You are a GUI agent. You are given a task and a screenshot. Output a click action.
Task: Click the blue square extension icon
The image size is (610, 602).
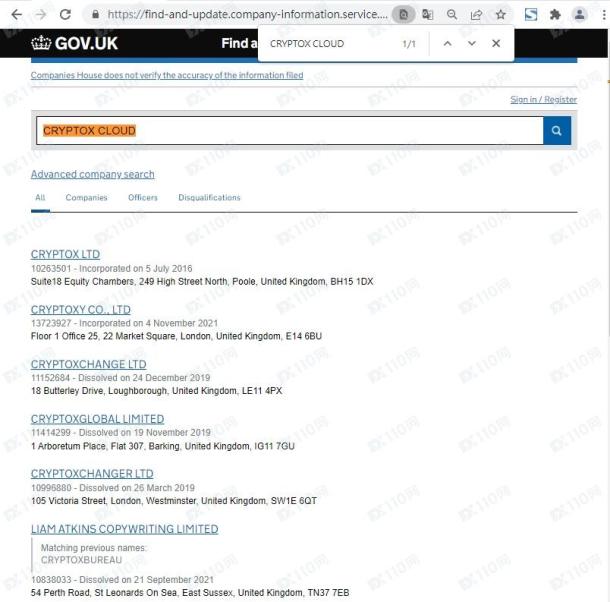531,15
